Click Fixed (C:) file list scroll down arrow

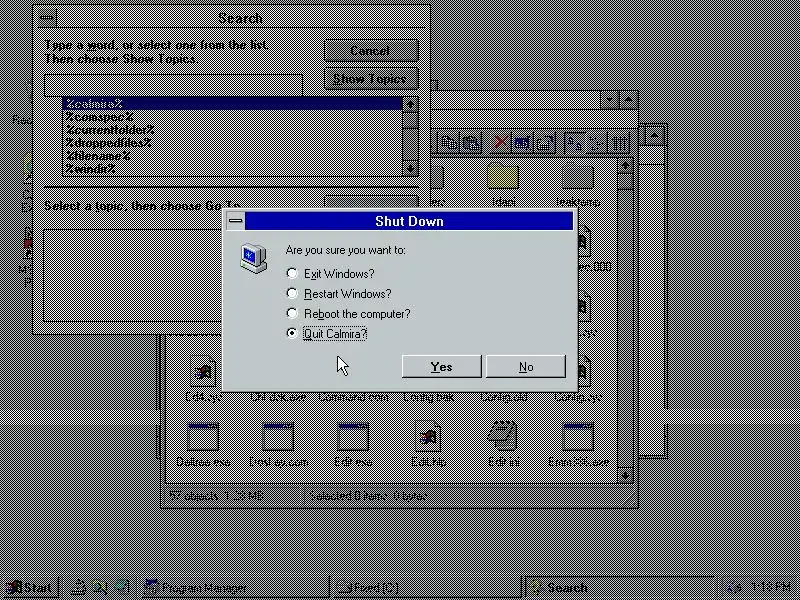click(x=626, y=476)
